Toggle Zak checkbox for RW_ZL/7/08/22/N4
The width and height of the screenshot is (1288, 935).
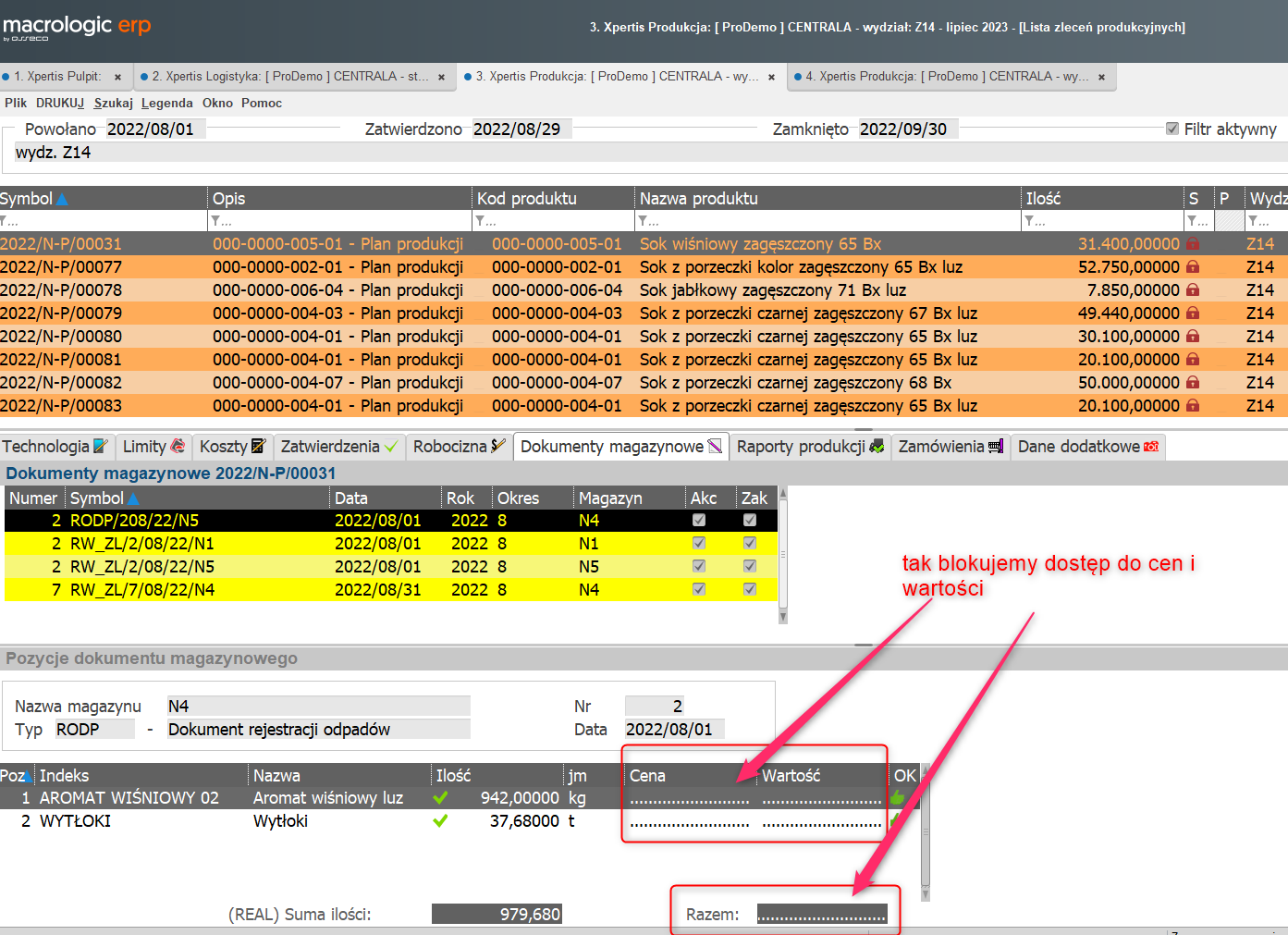(x=750, y=590)
